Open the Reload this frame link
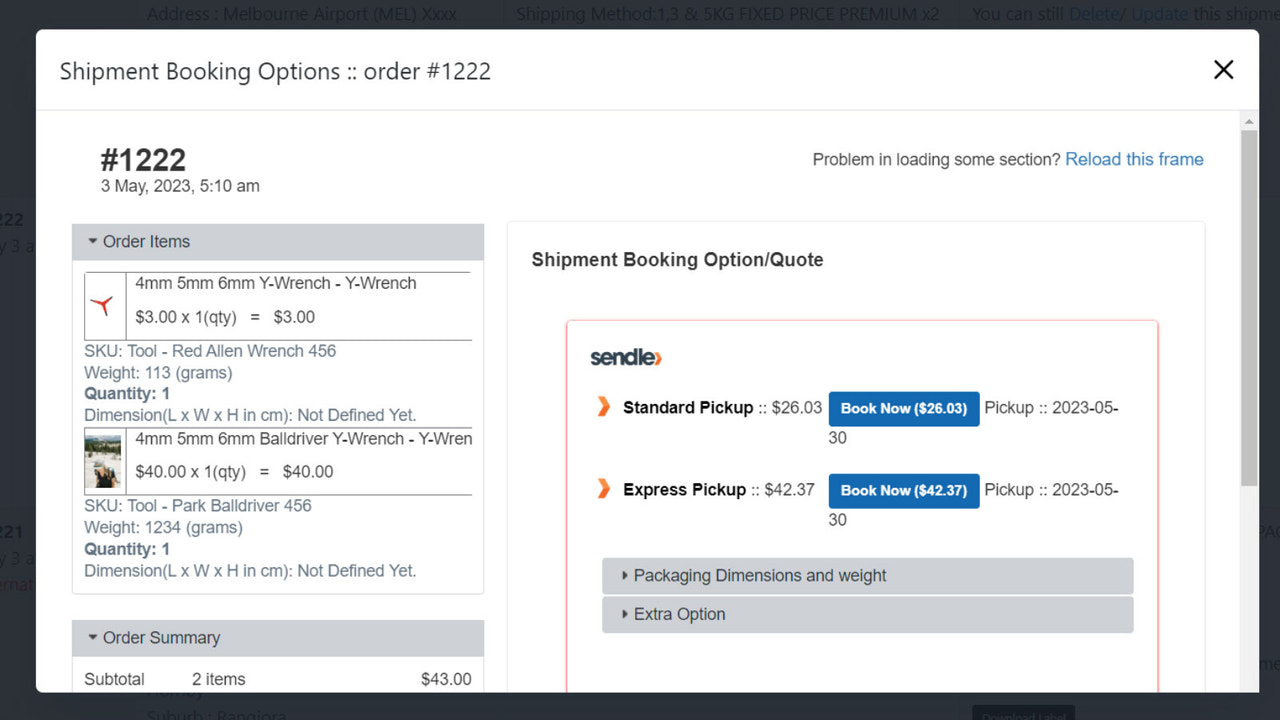The height and width of the screenshot is (720, 1280). (1134, 159)
